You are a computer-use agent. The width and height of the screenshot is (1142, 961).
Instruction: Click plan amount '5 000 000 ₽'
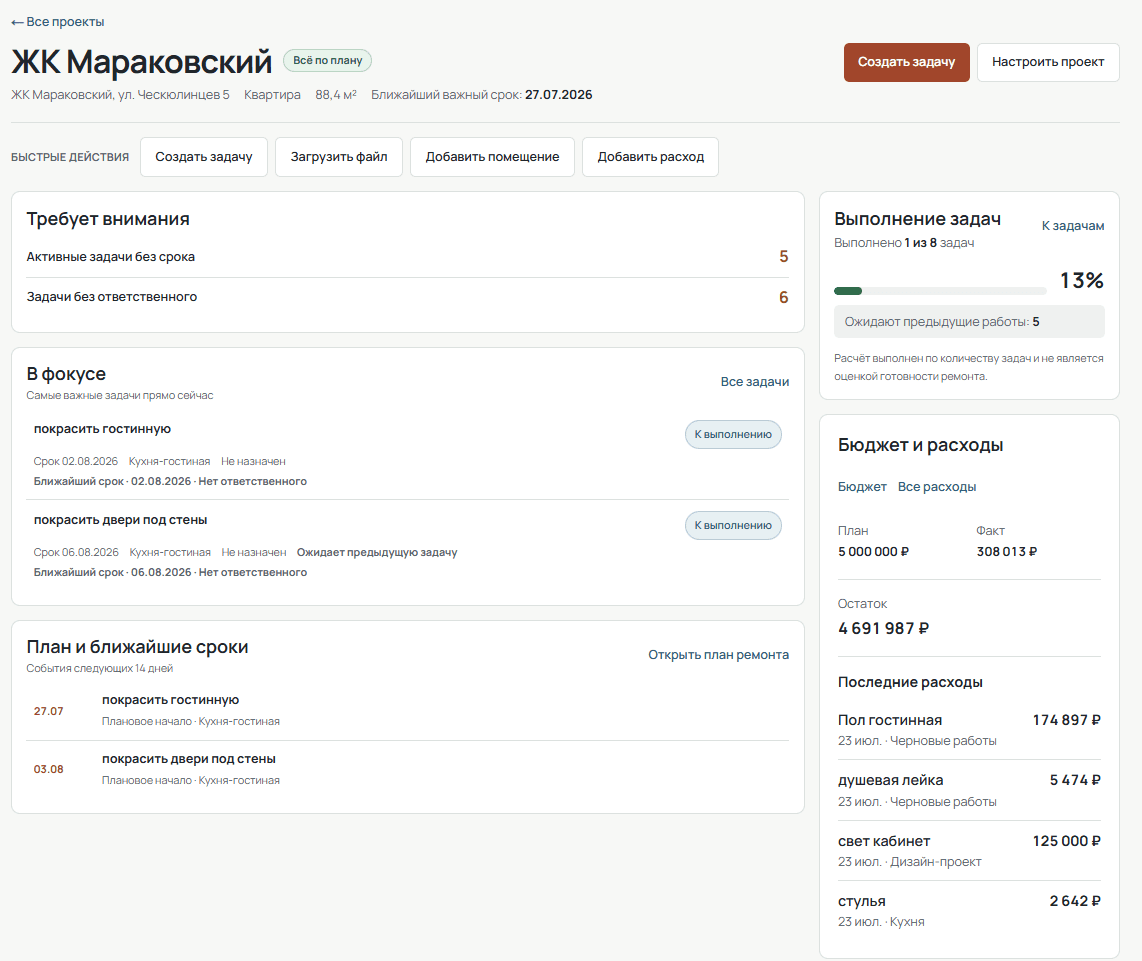click(x=873, y=552)
